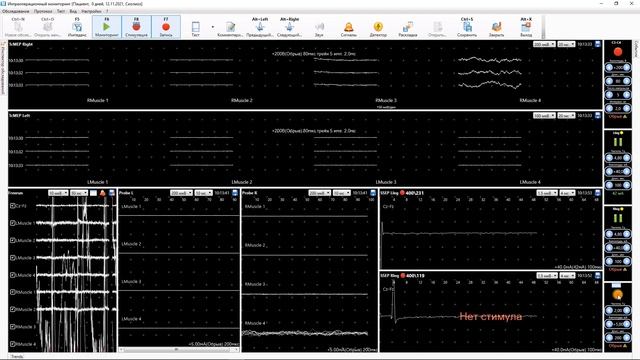Pause the Lleg stimulator green button
640x360 pixels.
click(618, 142)
